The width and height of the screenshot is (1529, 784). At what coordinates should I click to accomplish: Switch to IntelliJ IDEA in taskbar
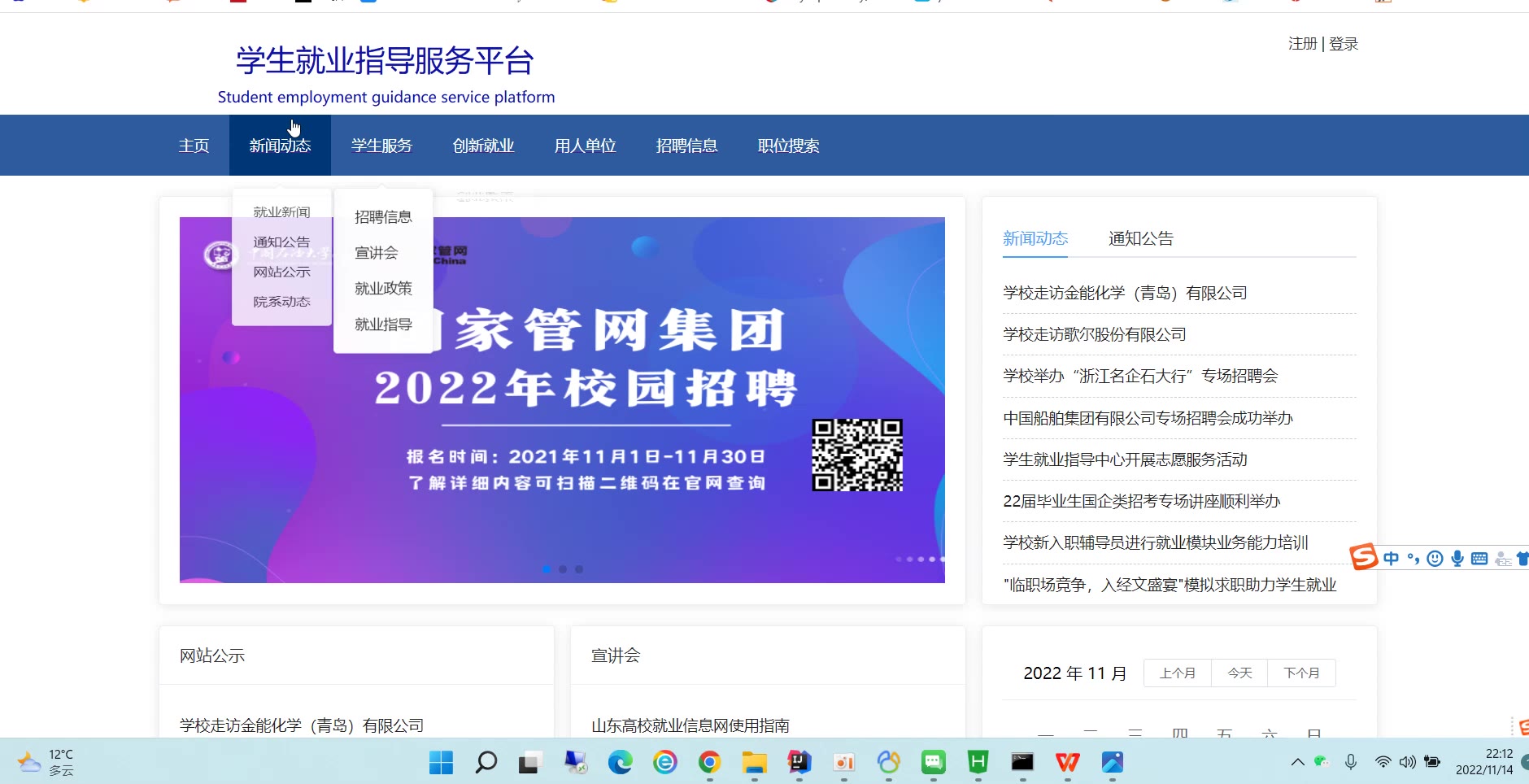click(x=799, y=762)
